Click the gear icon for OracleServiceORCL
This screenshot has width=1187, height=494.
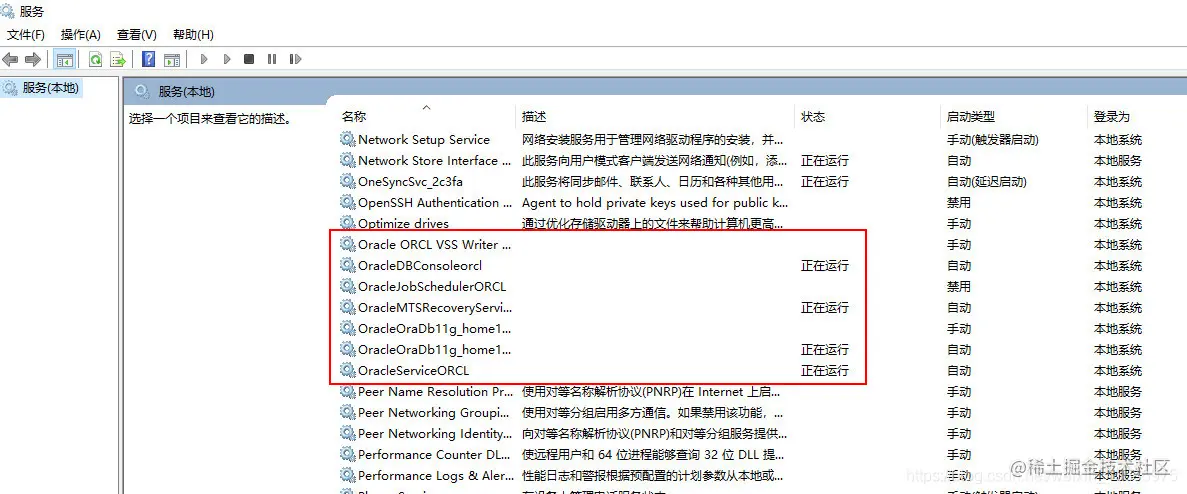[x=347, y=371]
